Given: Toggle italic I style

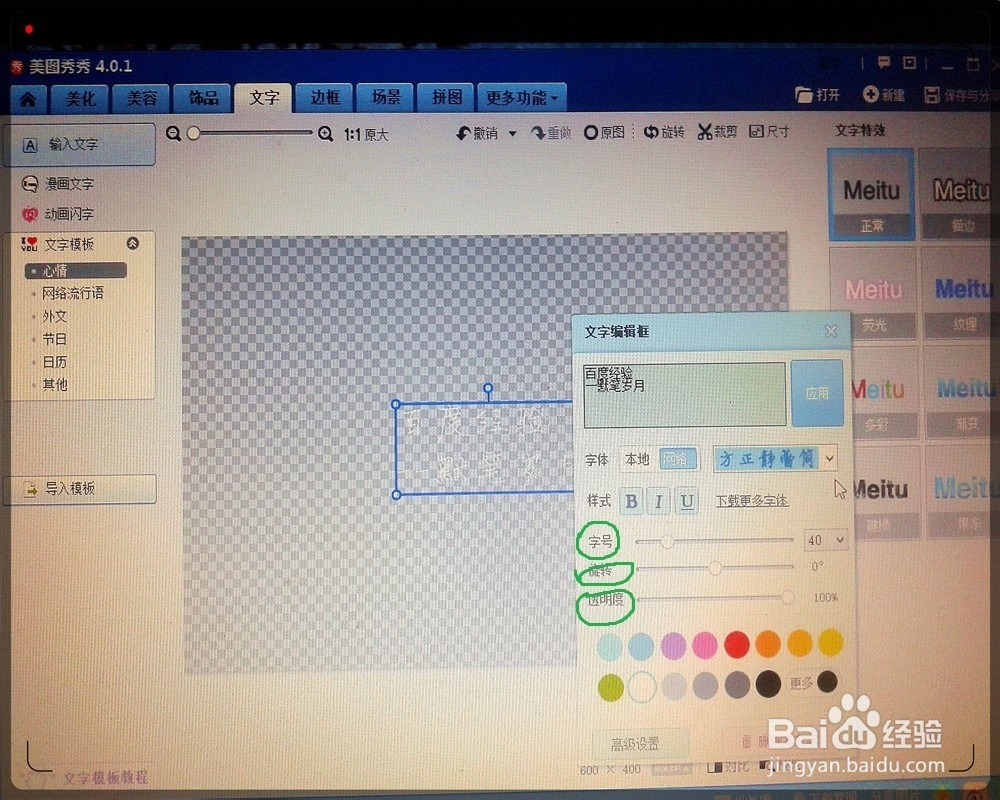Looking at the screenshot, I should [659, 501].
